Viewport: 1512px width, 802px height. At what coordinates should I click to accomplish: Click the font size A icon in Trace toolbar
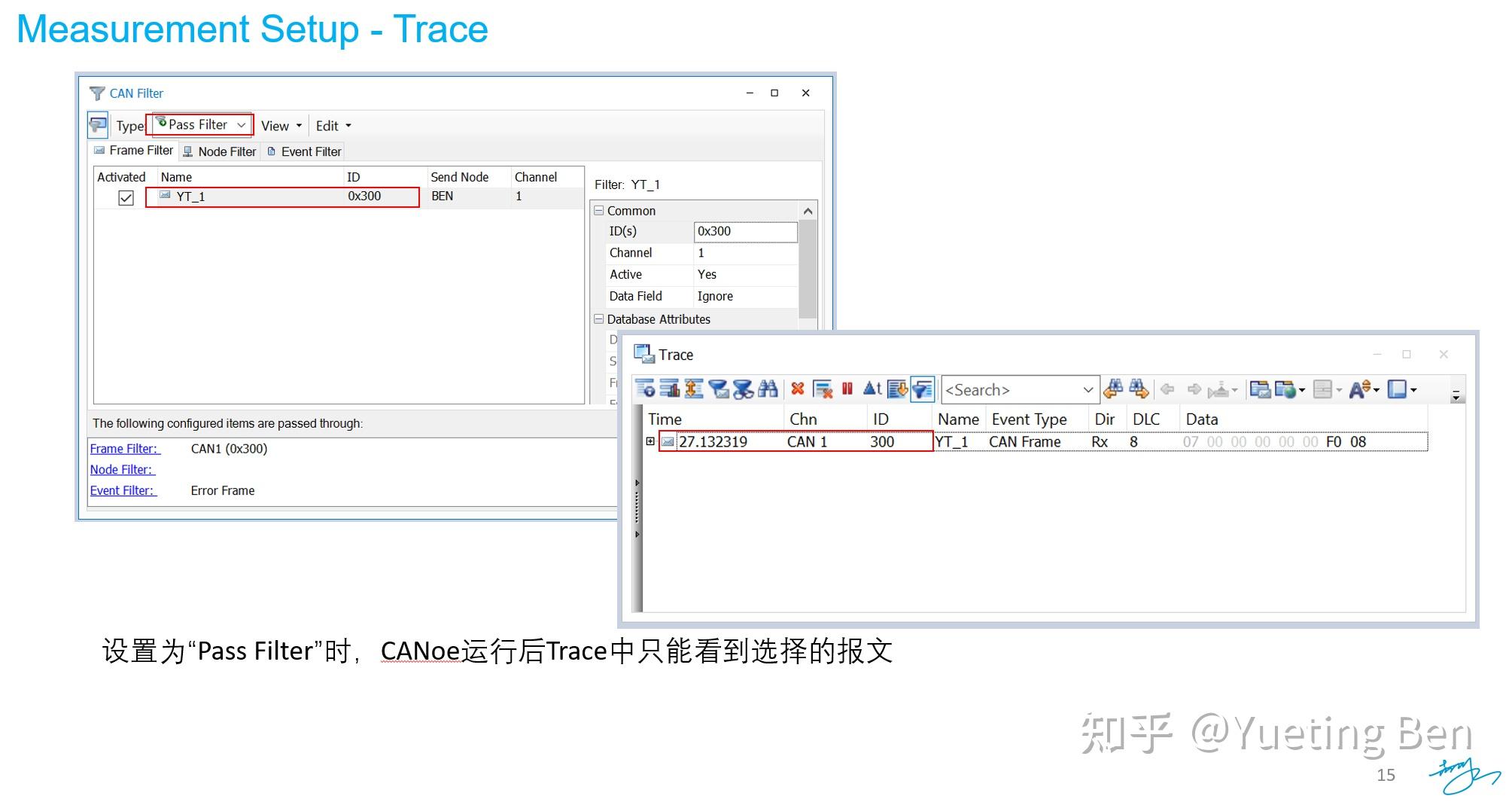coord(1359,389)
